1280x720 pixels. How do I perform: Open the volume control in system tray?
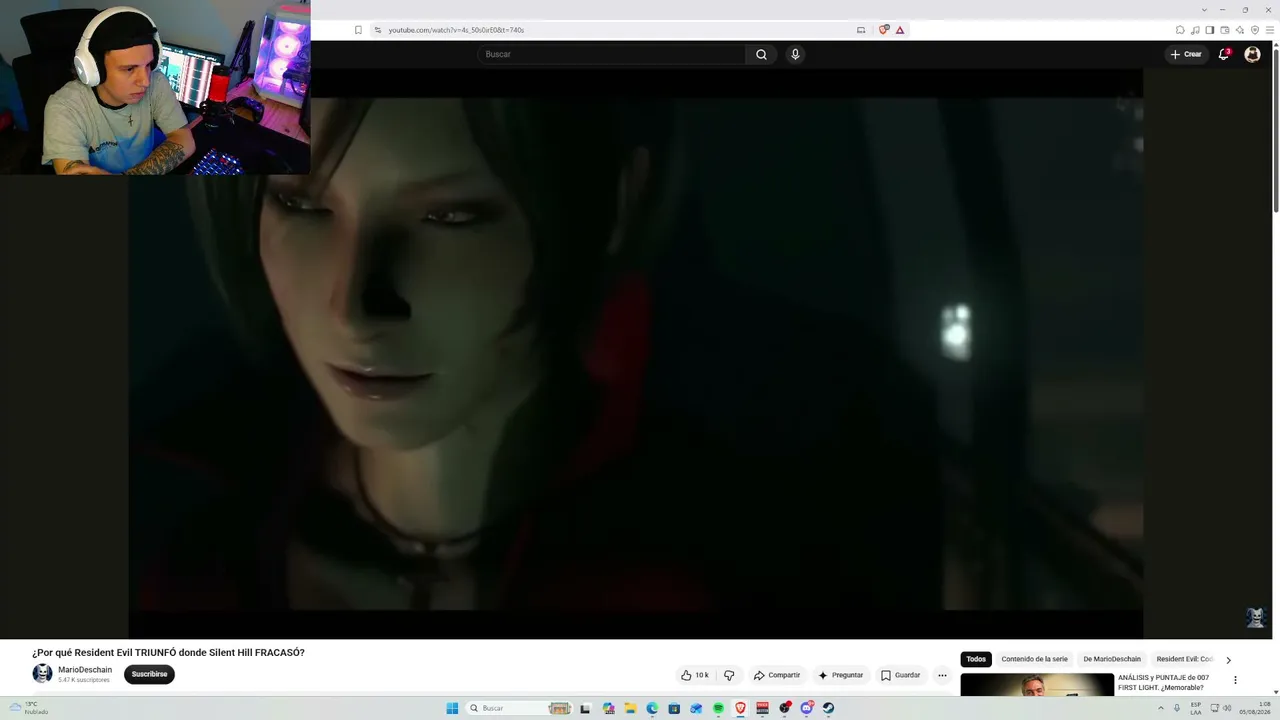tap(1227, 708)
